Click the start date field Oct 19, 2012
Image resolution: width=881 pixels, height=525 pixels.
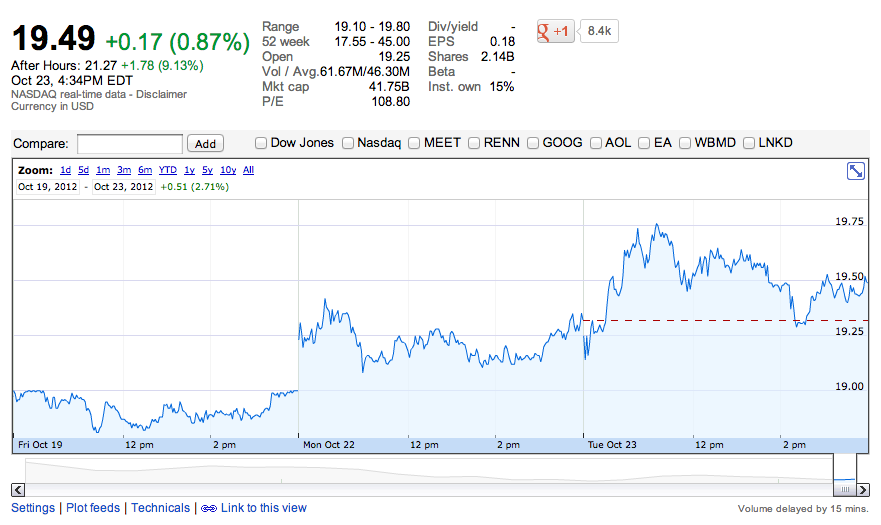(47, 187)
